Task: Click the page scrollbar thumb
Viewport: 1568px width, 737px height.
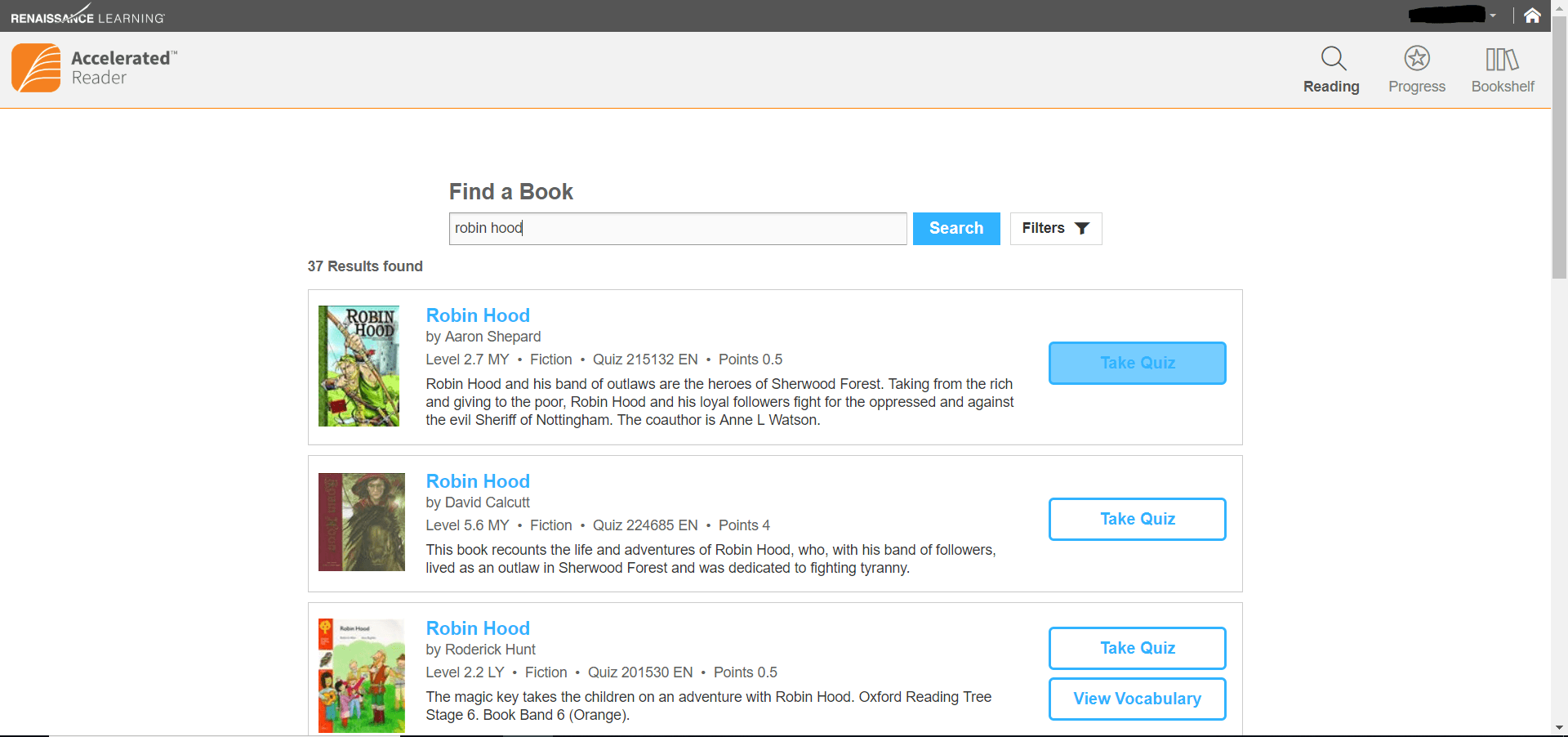Action: tap(1559, 147)
